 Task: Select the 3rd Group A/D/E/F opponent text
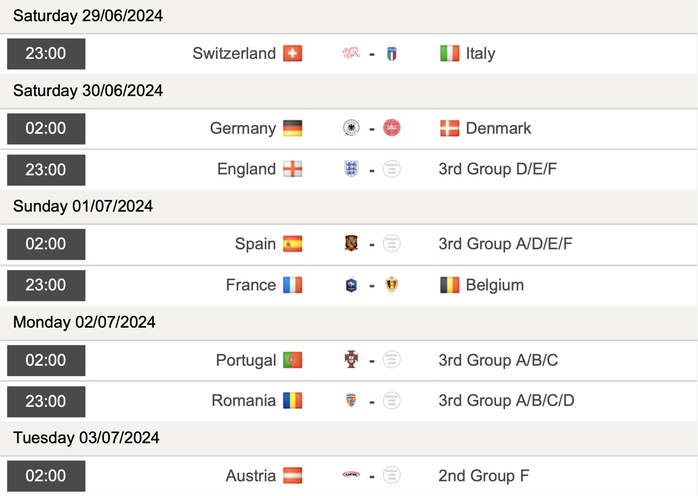505,244
